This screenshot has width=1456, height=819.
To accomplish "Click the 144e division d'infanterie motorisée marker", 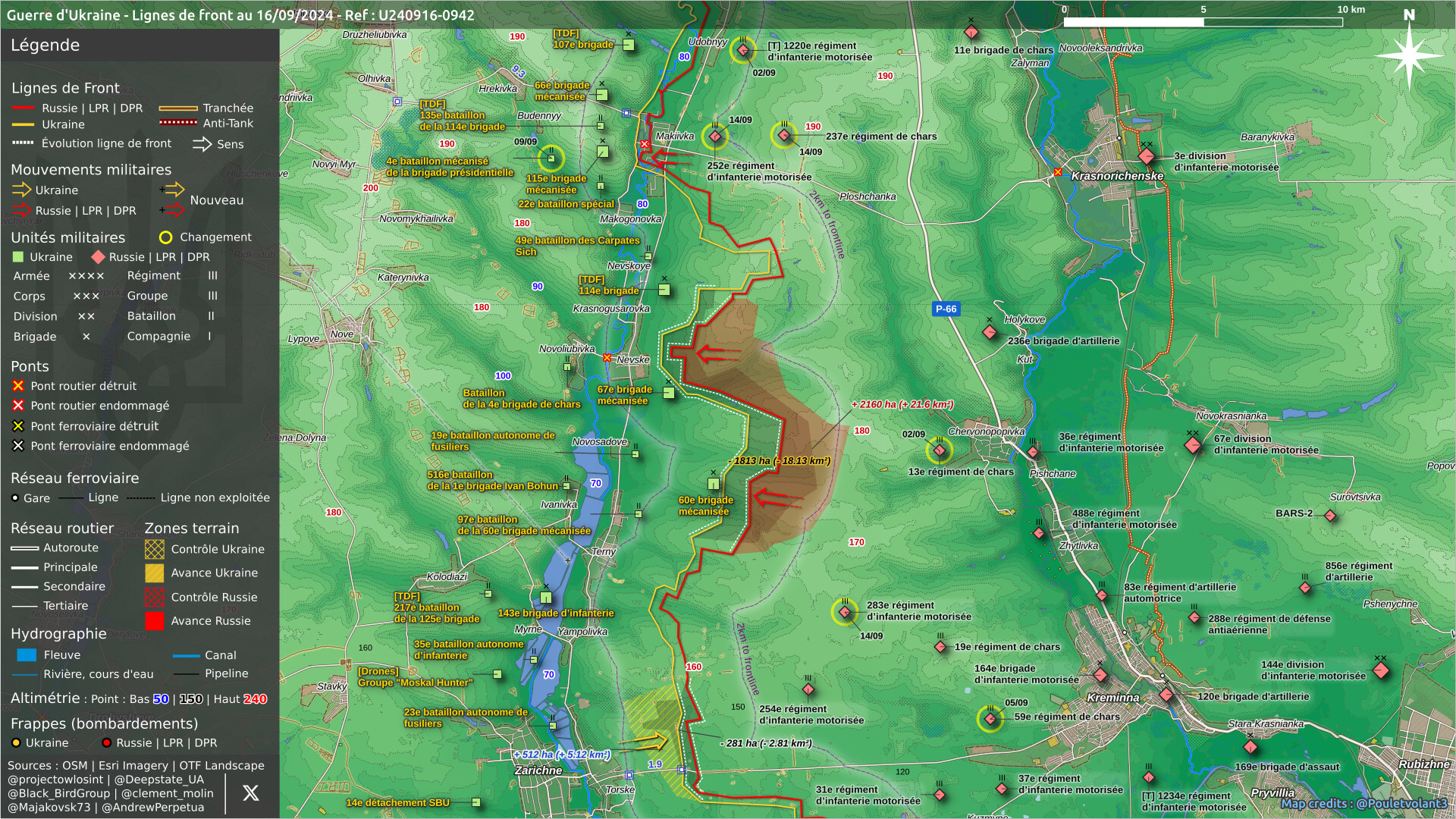I will click(x=1381, y=670).
